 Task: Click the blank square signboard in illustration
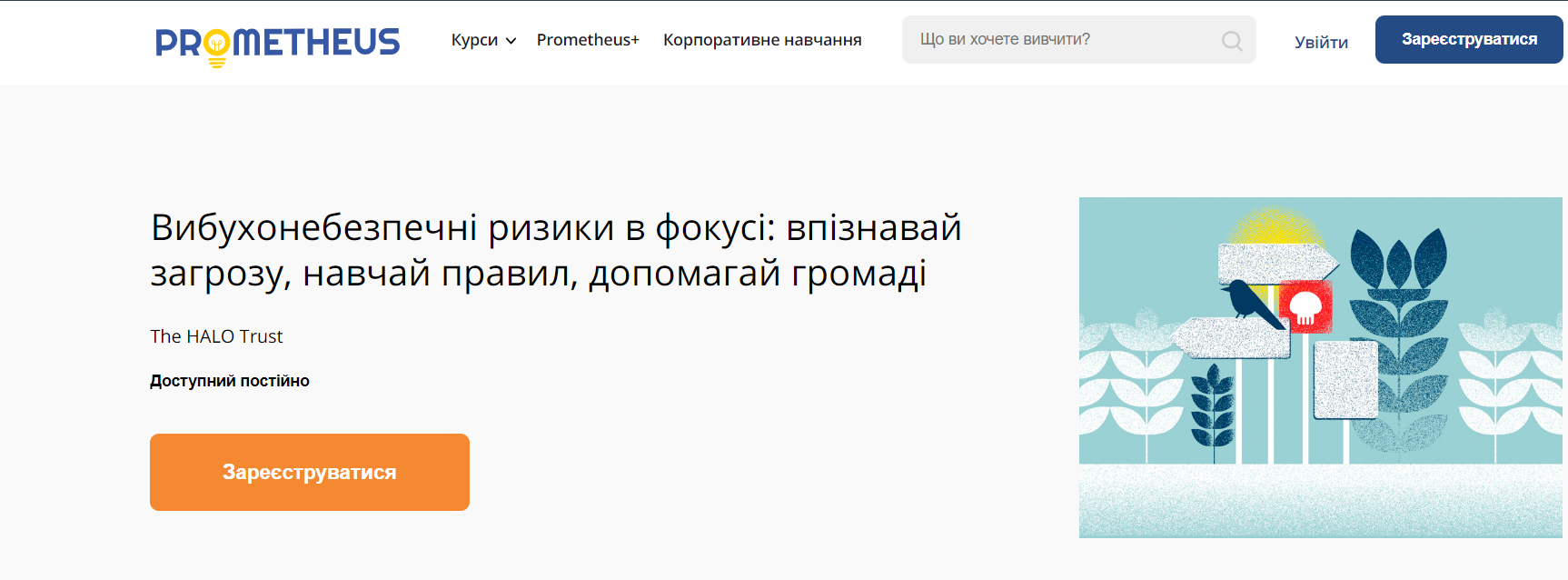pyautogui.click(x=1346, y=379)
